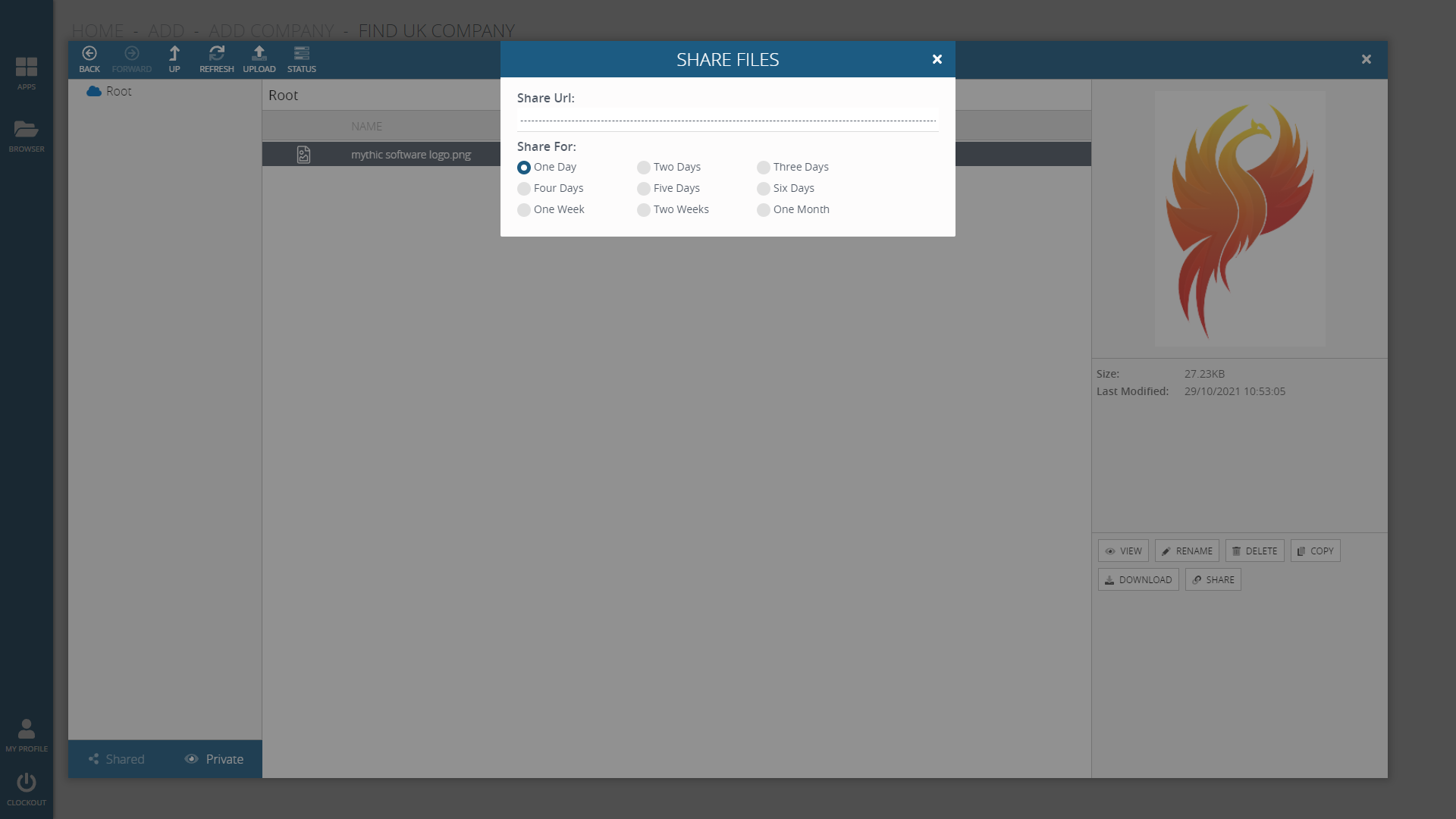Click the Download button

coord(1138,580)
